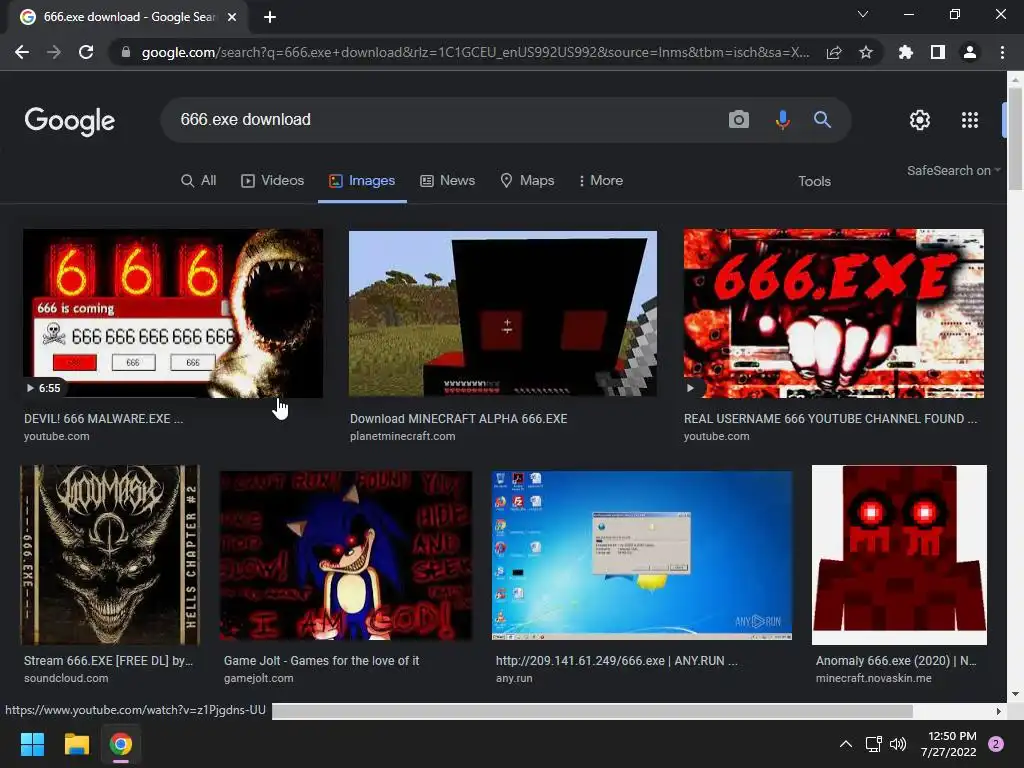Screen dimensions: 1024x768
Task: Open Google quick settings gear
Action: click(920, 120)
